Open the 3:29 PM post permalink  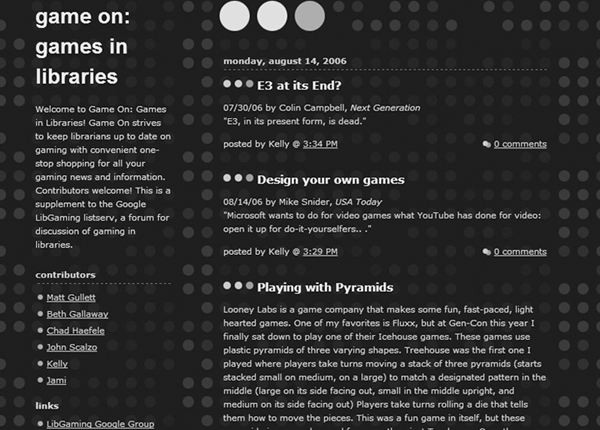tap(320, 251)
